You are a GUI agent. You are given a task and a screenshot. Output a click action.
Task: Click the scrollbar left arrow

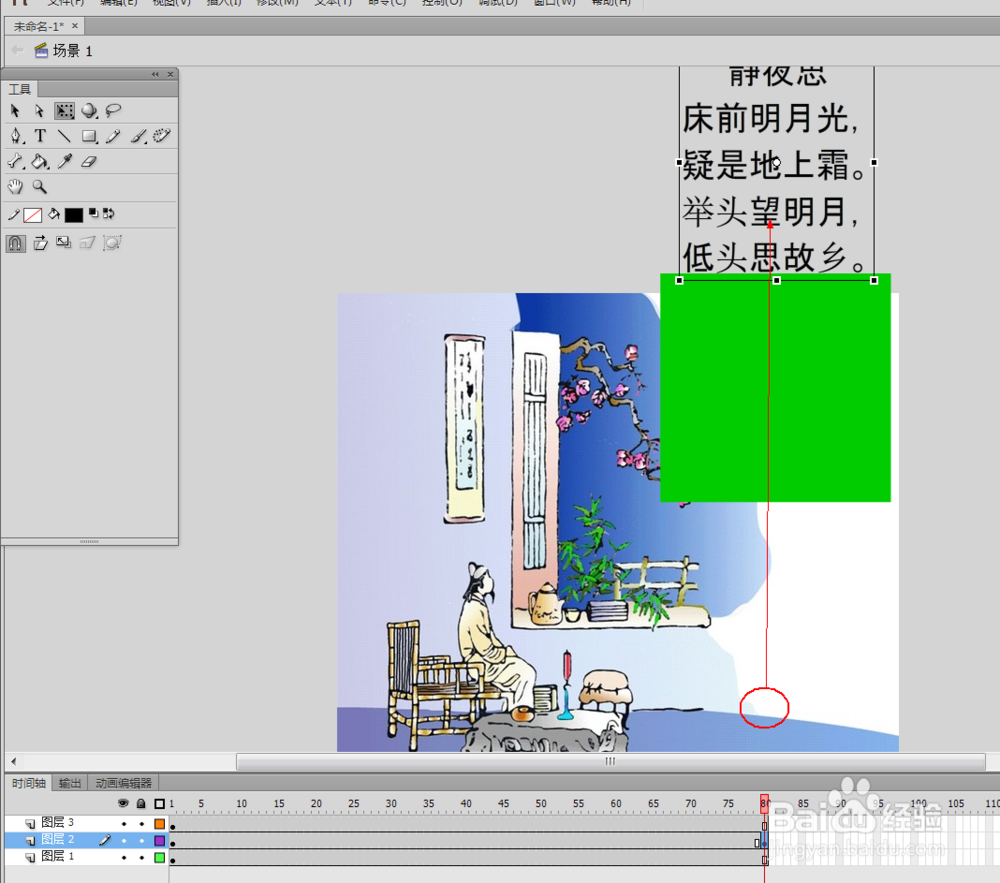(13, 761)
